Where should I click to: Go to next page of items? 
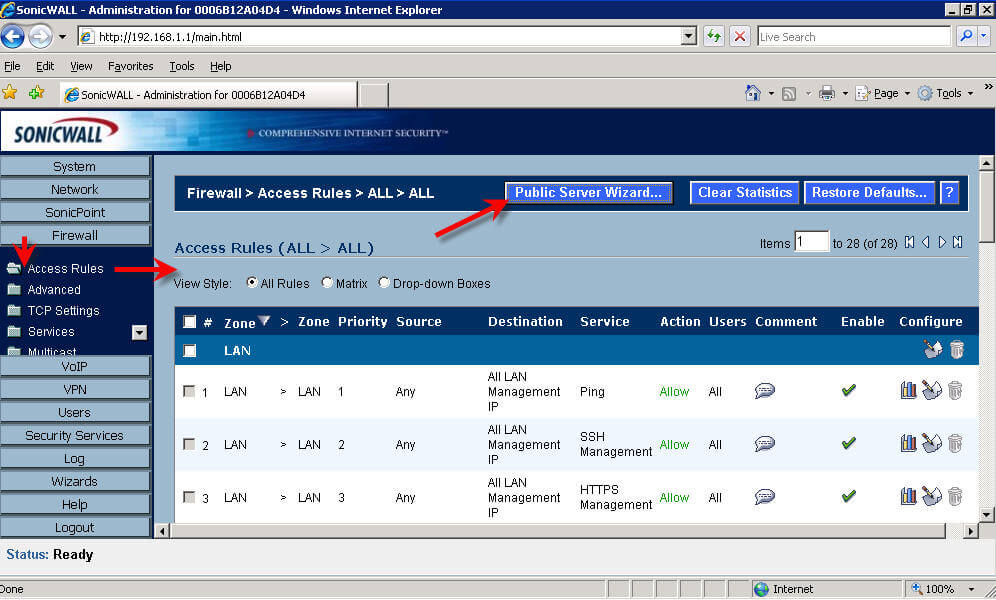point(942,243)
